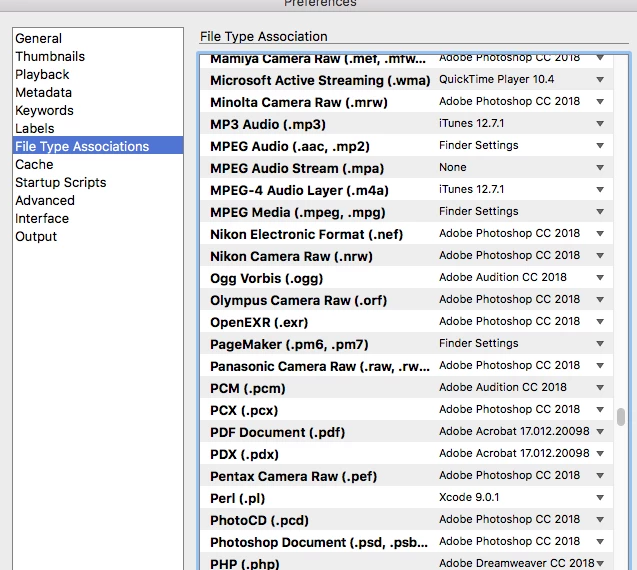The height and width of the screenshot is (570, 637).
Task: Select the 'PDF Document (.pdf)' label
Action: 277,433
